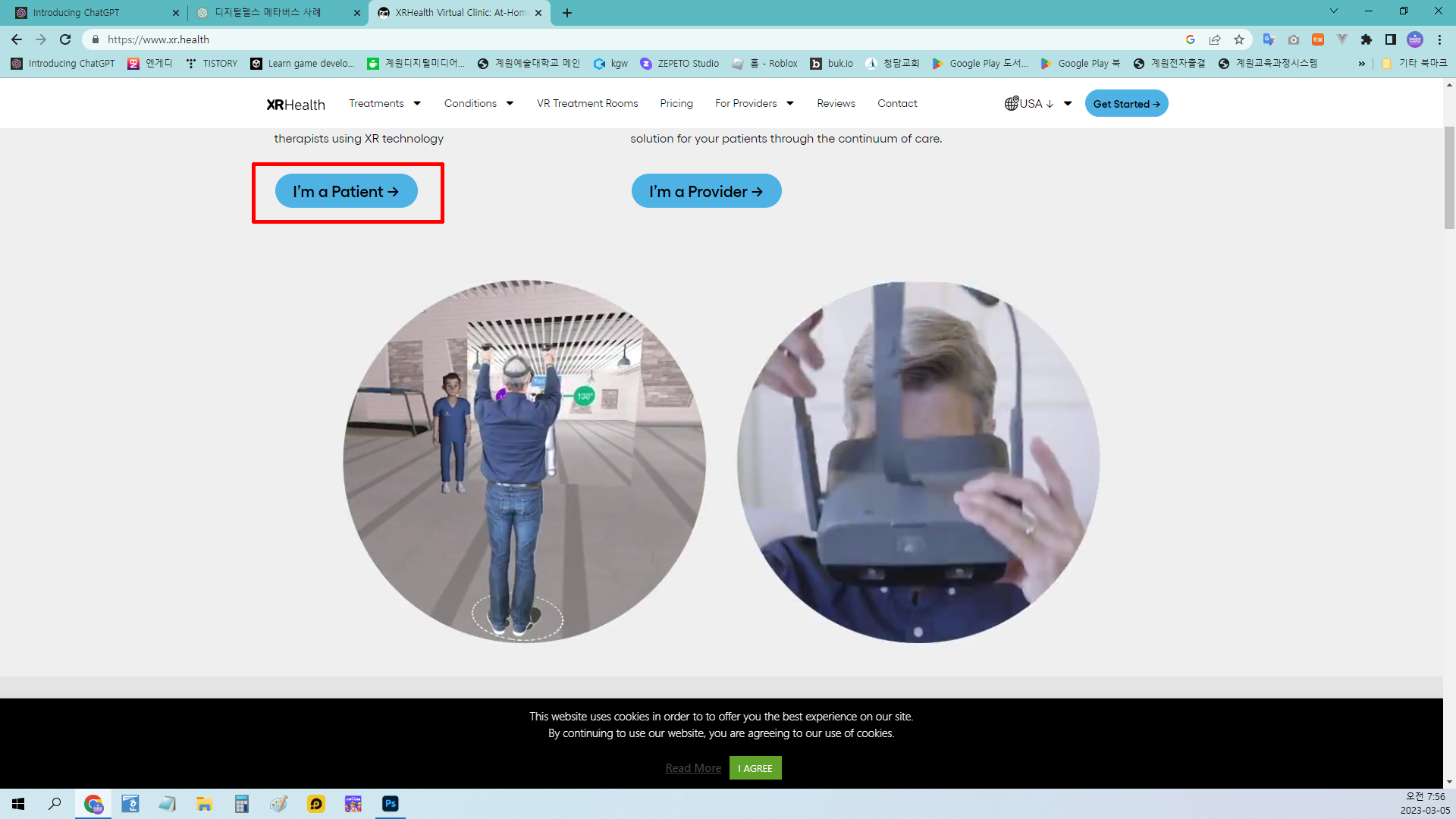Open the Roblox bookmark
This screenshot has height=819, width=1456.
765,64
